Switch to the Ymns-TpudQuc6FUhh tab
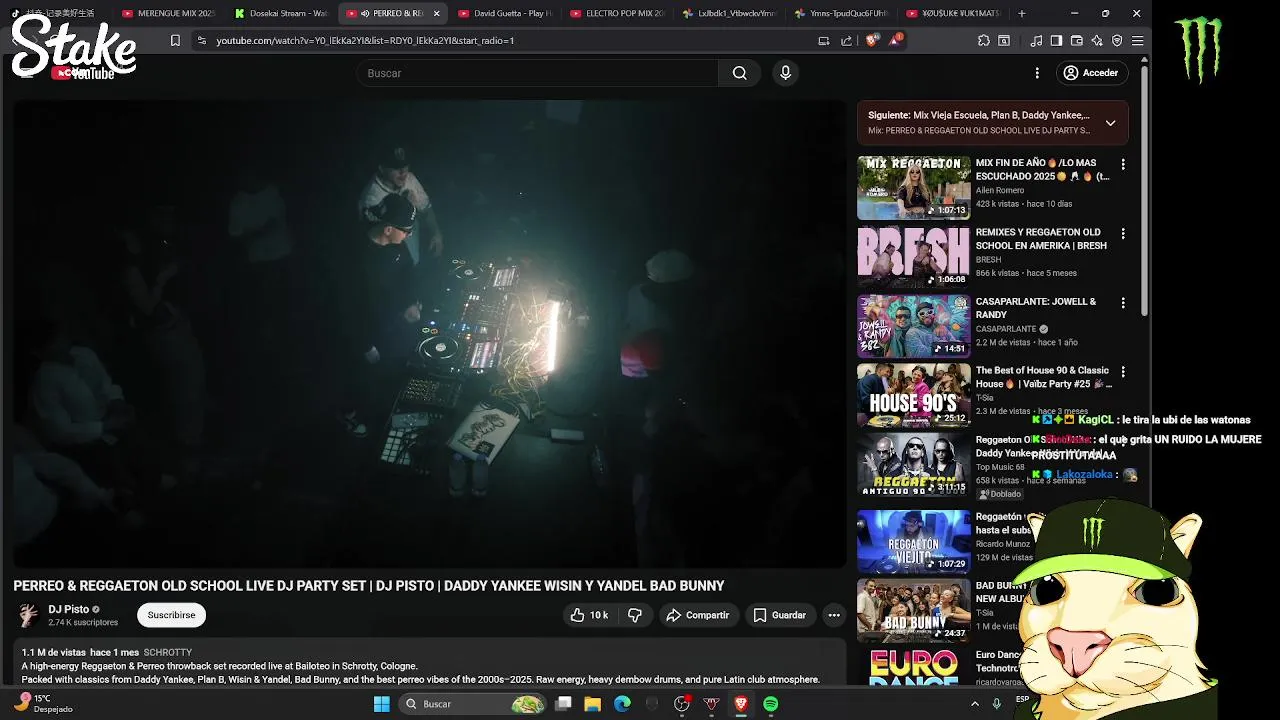 (x=840, y=13)
